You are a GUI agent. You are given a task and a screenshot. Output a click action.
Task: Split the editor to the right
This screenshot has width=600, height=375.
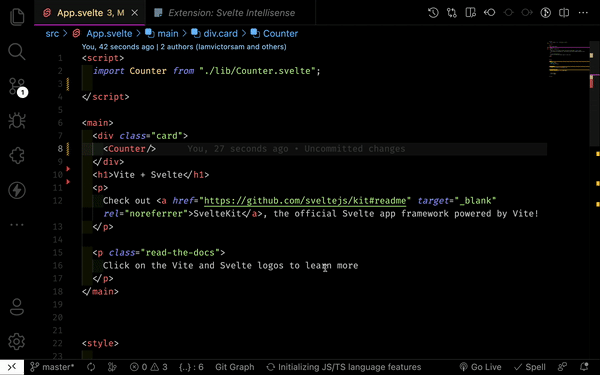[x=564, y=13]
